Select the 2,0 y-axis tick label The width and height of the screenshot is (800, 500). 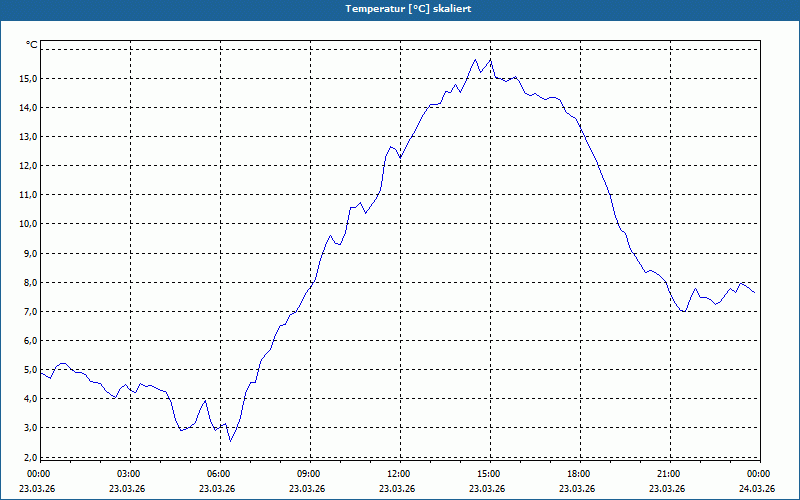point(30,457)
